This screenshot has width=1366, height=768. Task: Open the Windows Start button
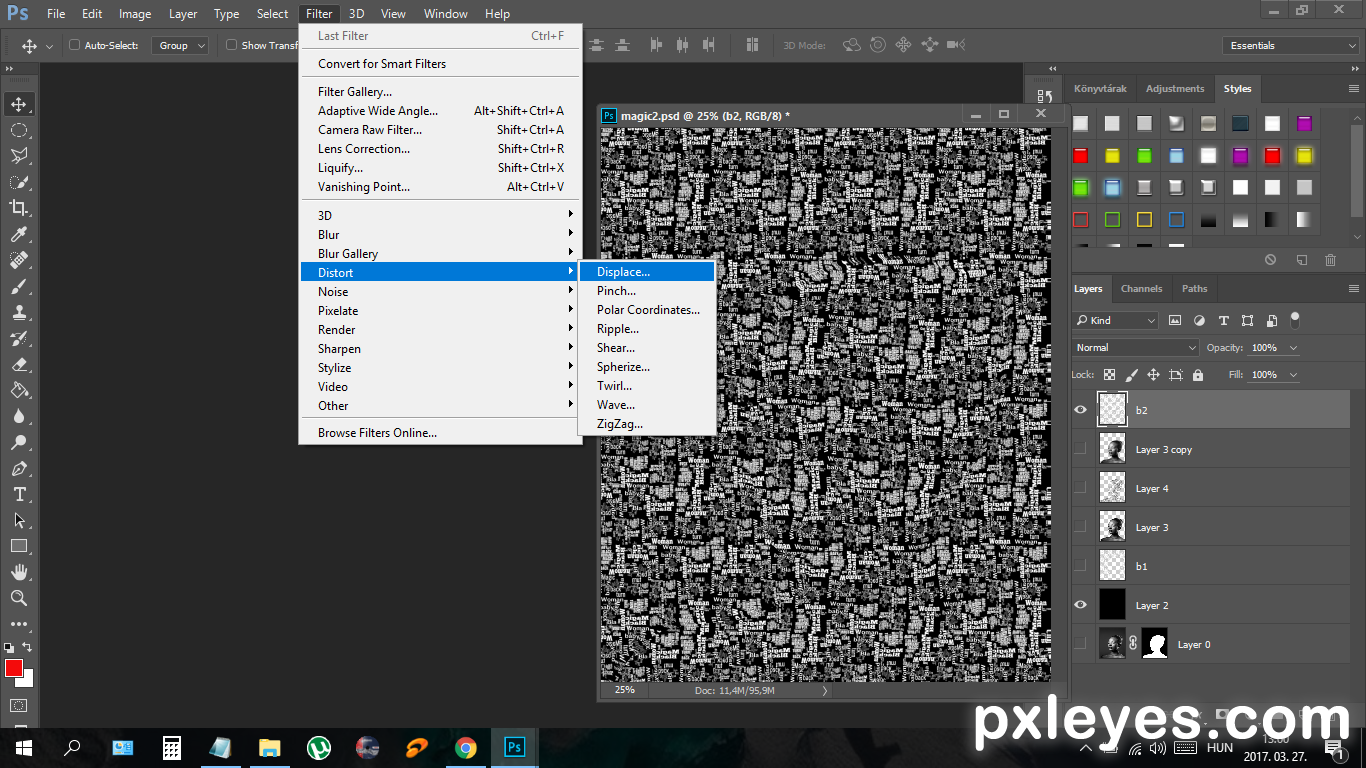click(24, 747)
